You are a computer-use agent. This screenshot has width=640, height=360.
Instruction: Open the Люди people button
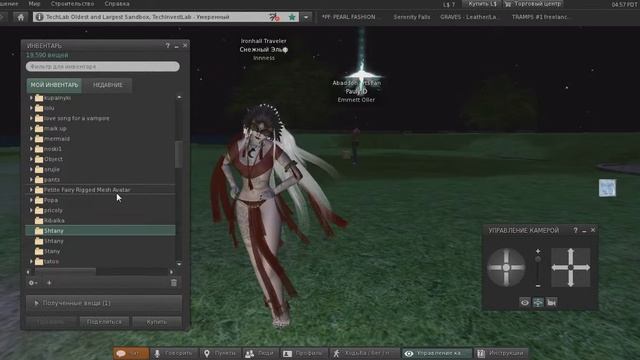point(260,353)
